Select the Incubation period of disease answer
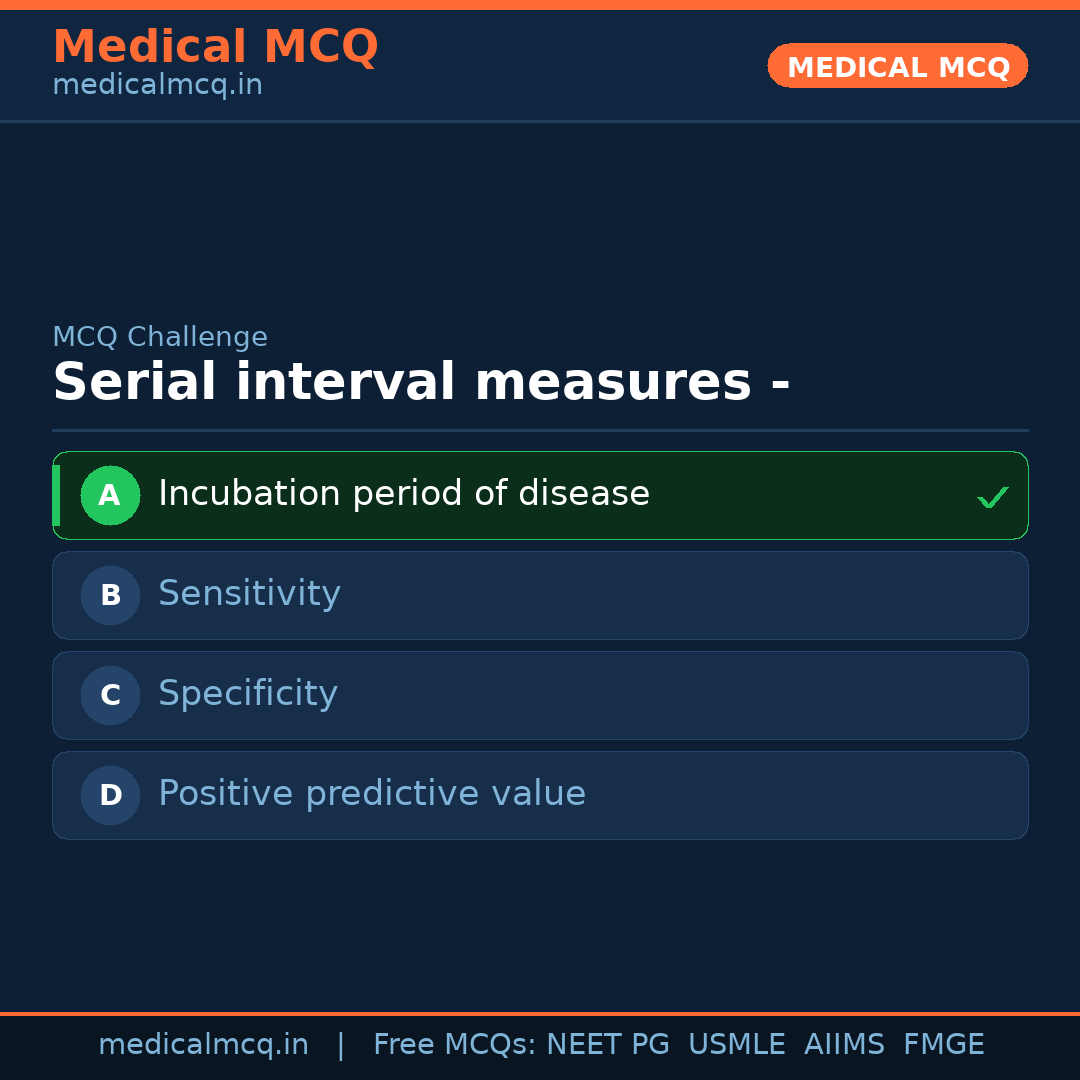Screen dimensions: 1080x1080 (404, 494)
